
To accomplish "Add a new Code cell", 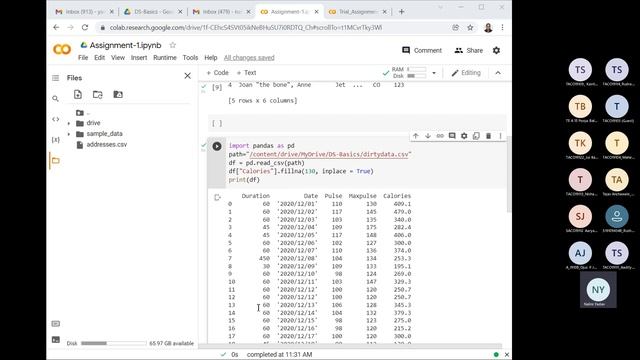I will point(217,73).
